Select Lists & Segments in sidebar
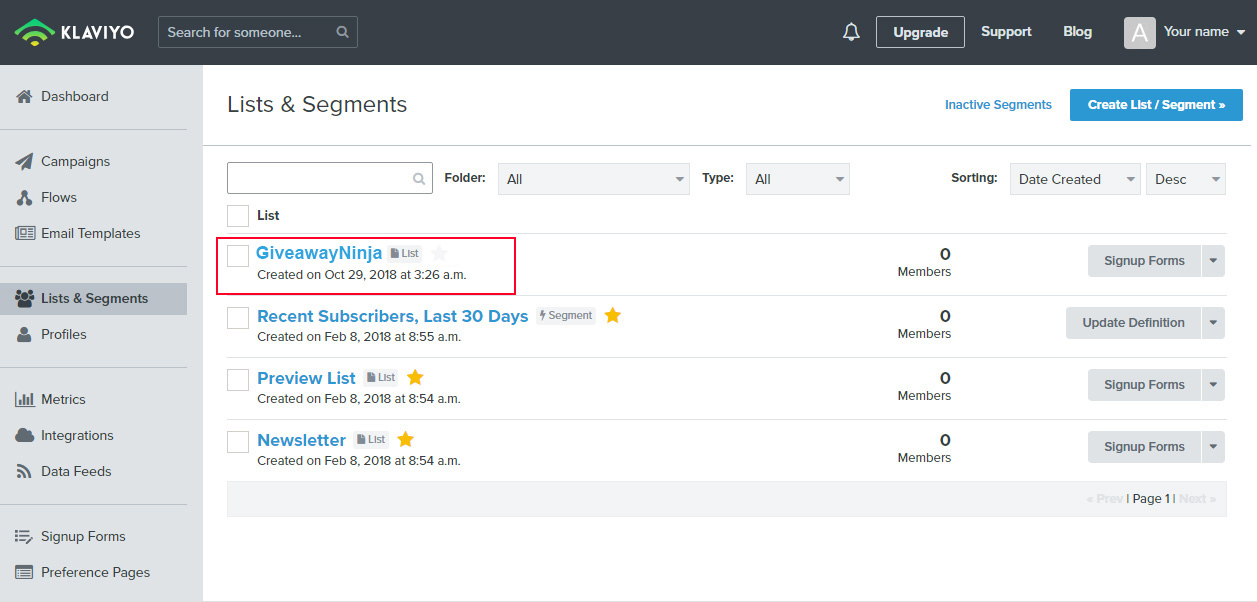This screenshot has height=602, width=1257. pos(93,299)
